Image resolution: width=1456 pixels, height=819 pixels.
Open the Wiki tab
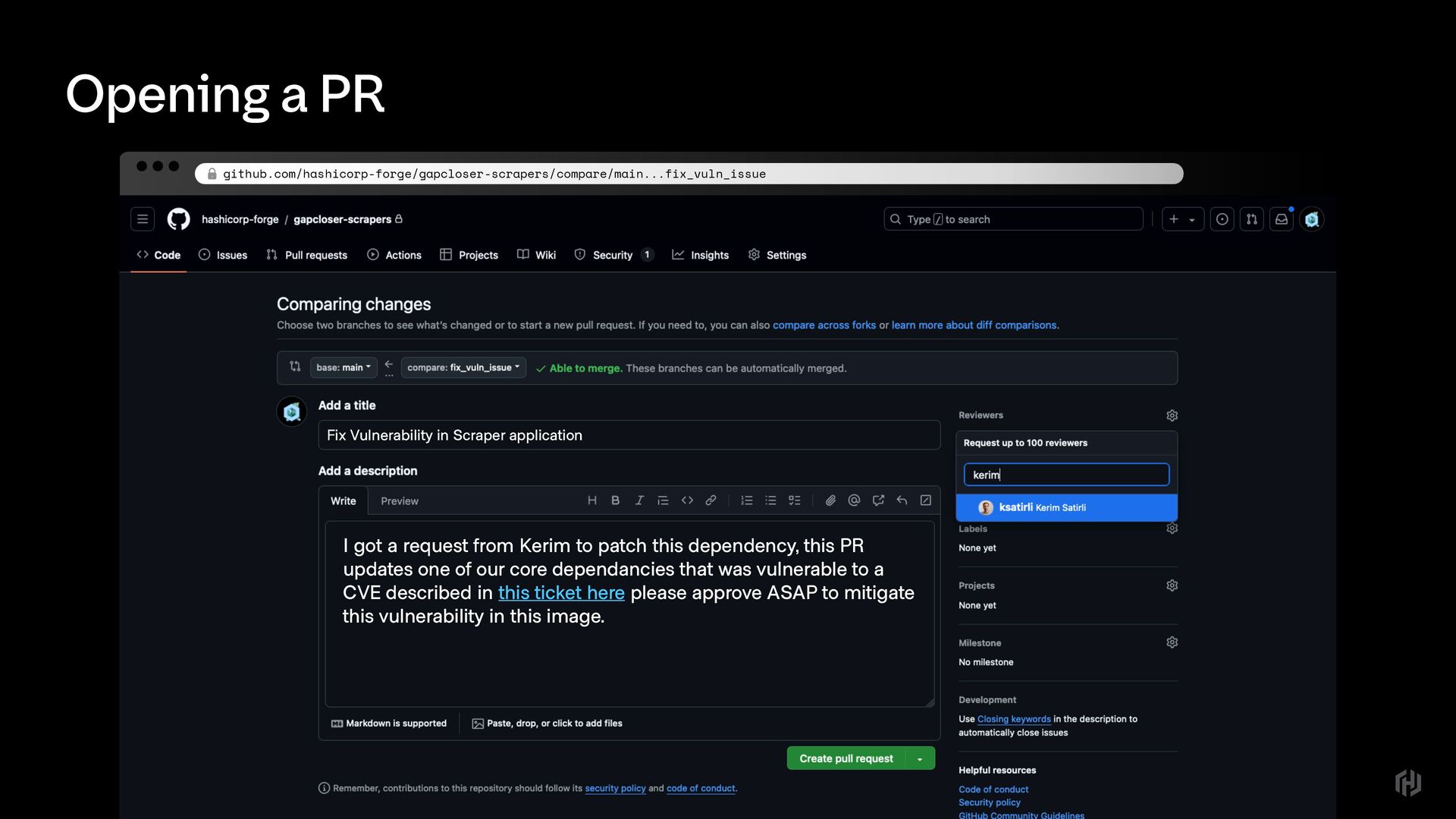(536, 255)
